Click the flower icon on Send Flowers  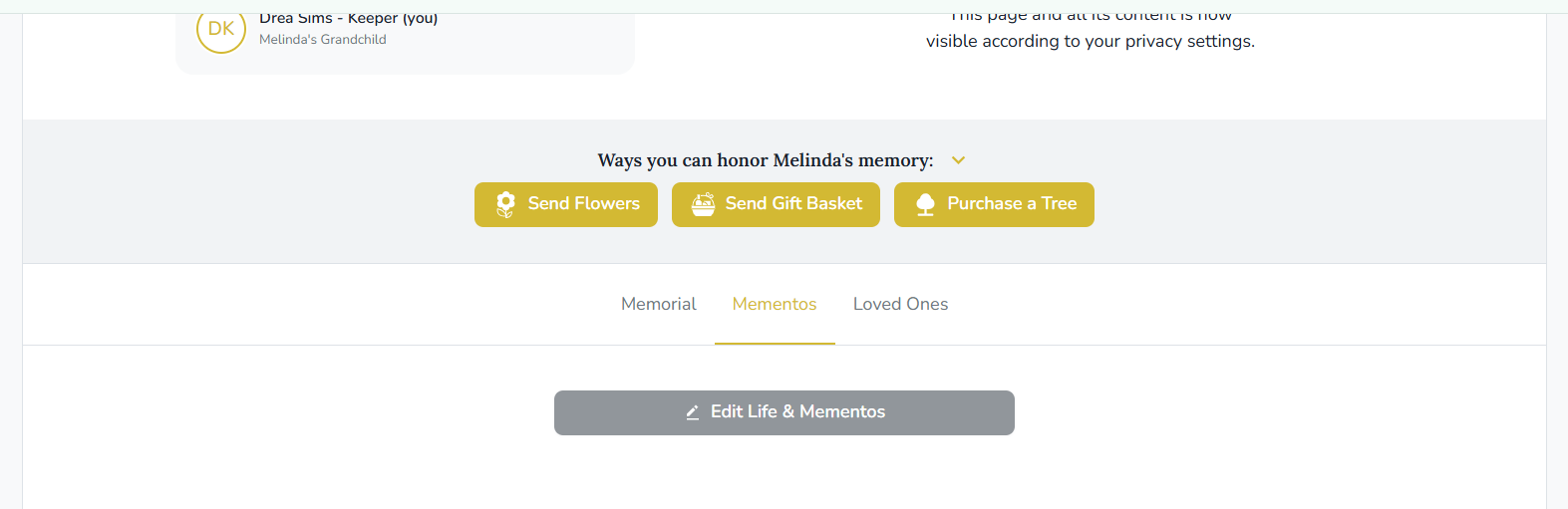[505, 204]
